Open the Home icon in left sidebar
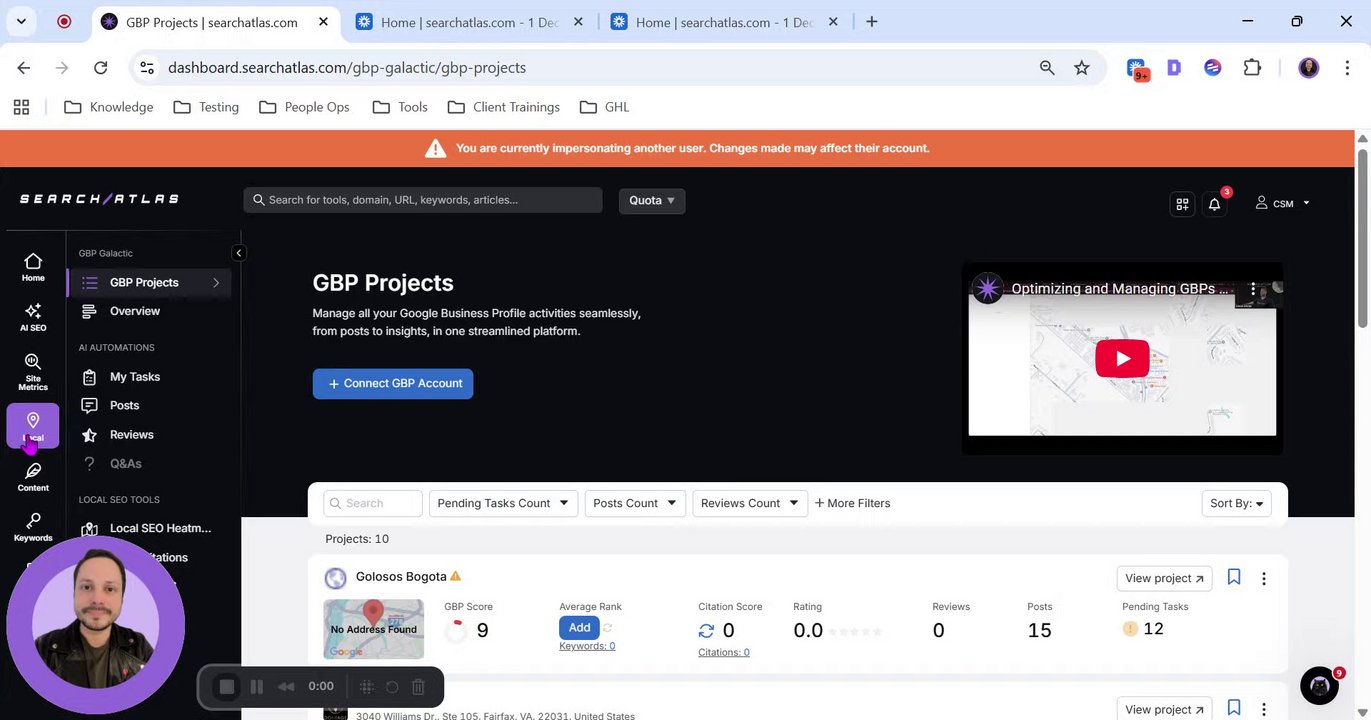The width and height of the screenshot is (1371, 720). tap(33, 267)
